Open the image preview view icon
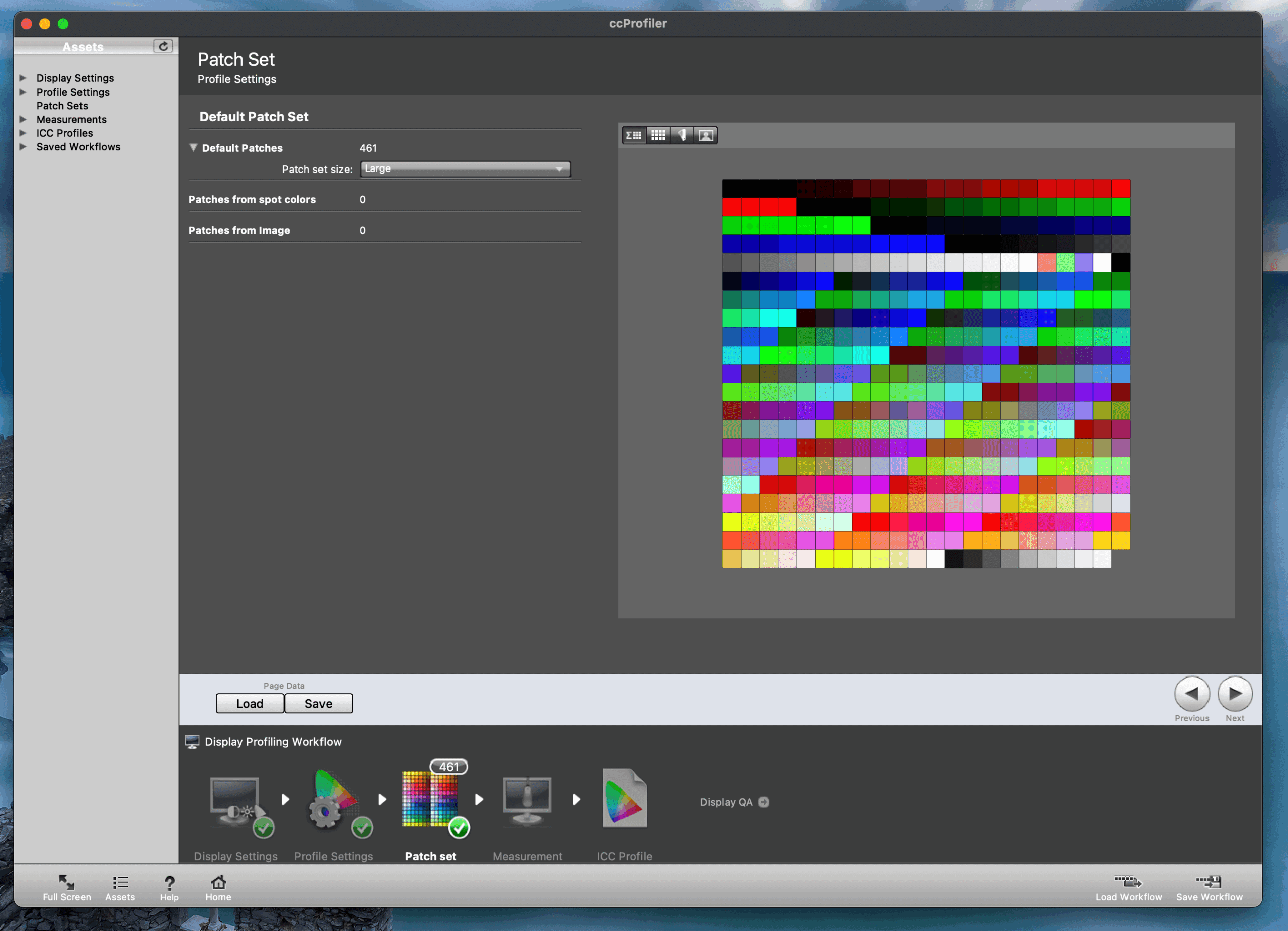The width and height of the screenshot is (1288, 931). [706, 135]
